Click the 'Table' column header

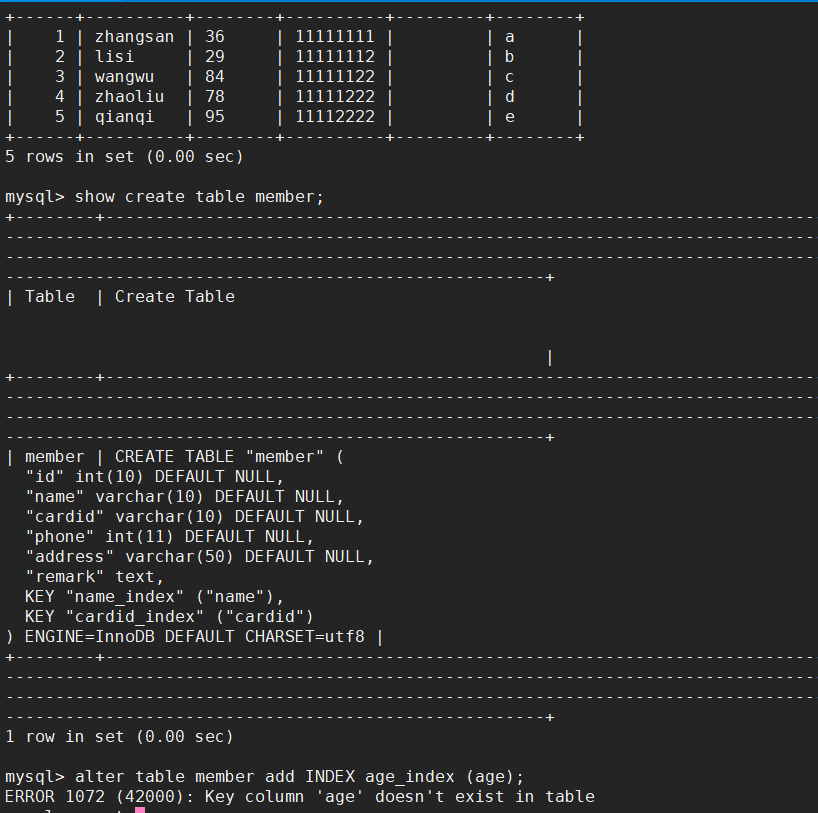click(50, 296)
